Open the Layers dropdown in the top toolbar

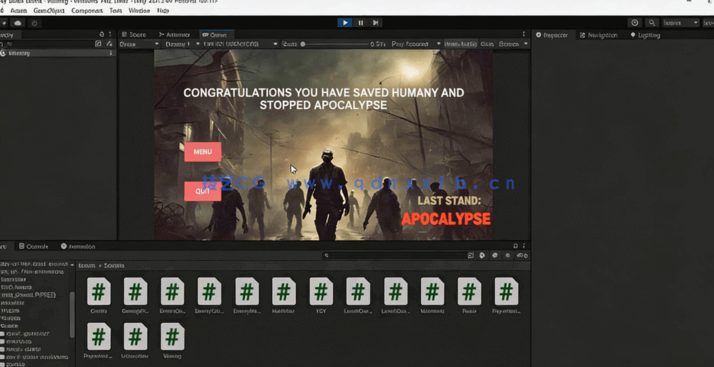pyautogui.click(x=680, y=23)
